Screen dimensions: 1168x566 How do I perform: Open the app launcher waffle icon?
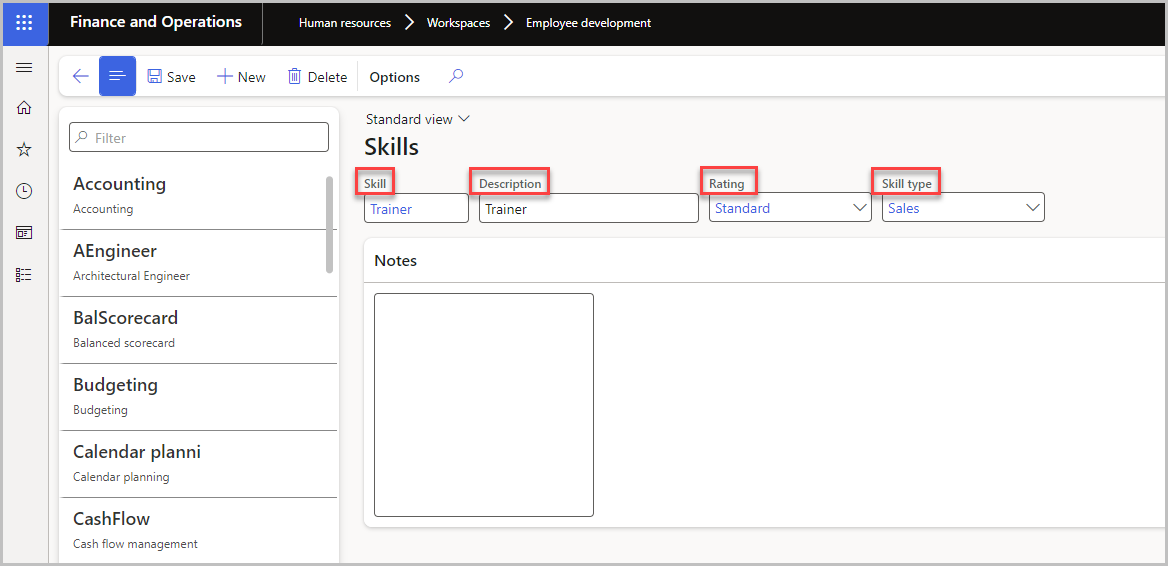click(x=24, y=23)
